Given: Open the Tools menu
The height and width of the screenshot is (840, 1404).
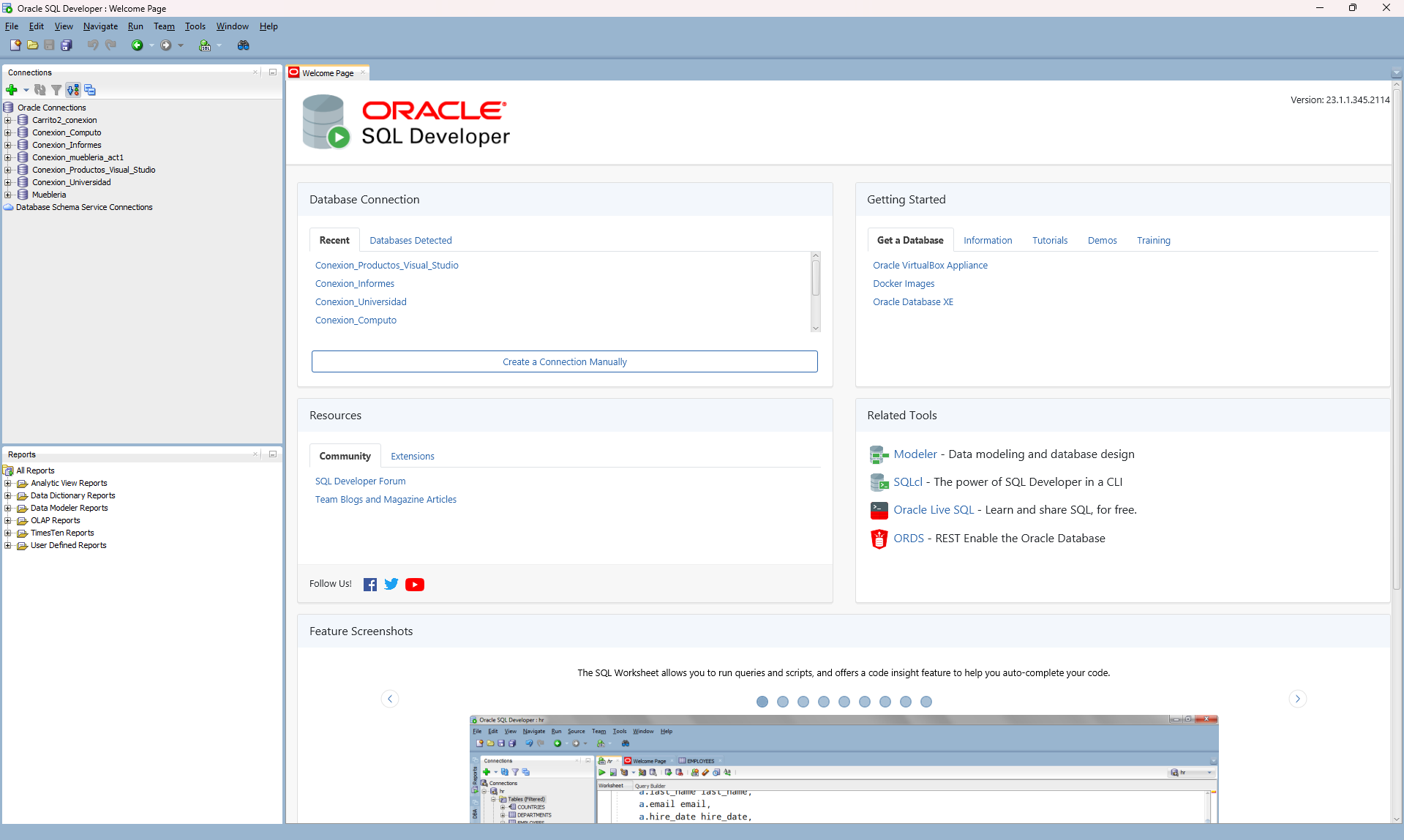Looking at the screenshot, I should click(195, 26).
